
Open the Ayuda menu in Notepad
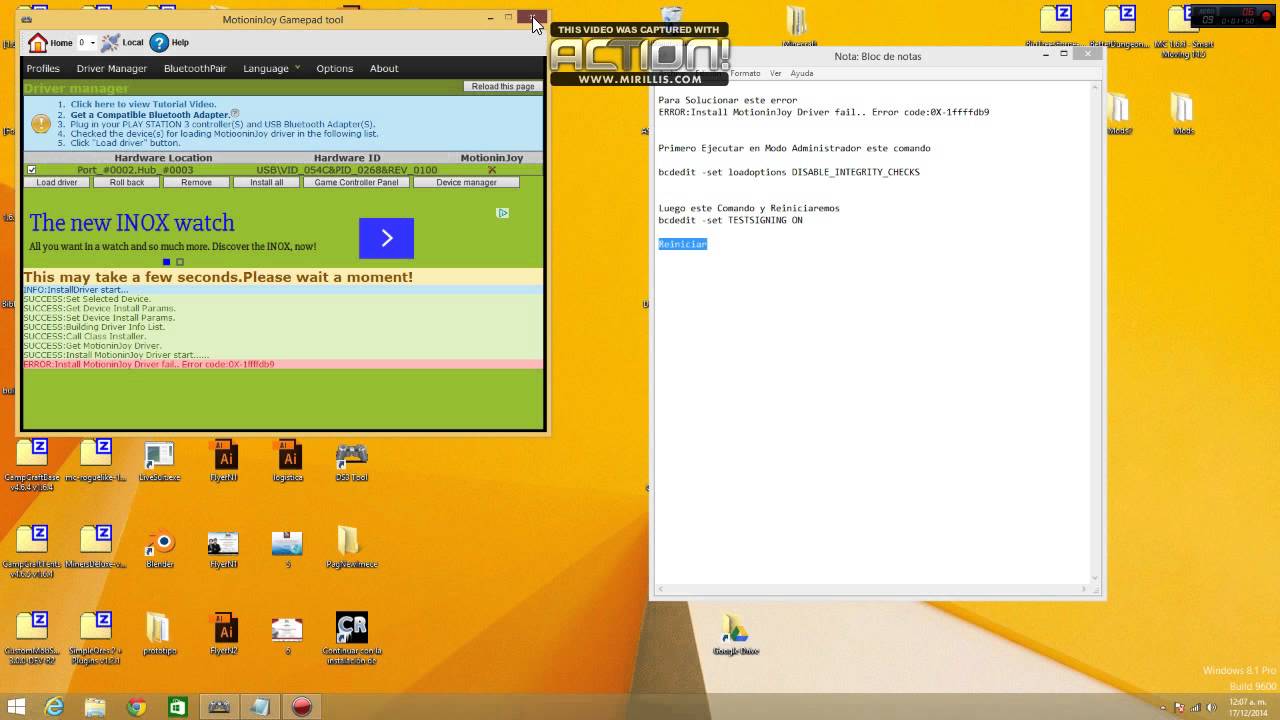coord(802,73)
